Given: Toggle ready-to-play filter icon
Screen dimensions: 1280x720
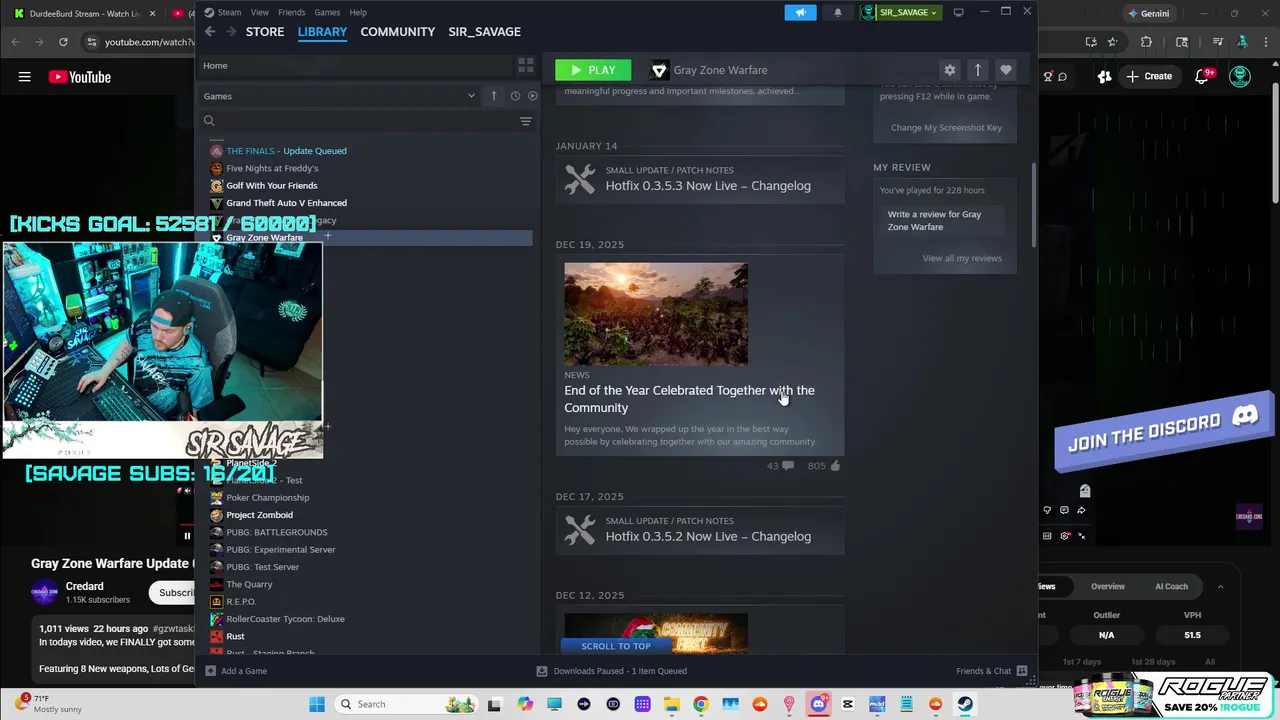Looking at the screenshot, I should pyautogui.click(x=532, y=96).
